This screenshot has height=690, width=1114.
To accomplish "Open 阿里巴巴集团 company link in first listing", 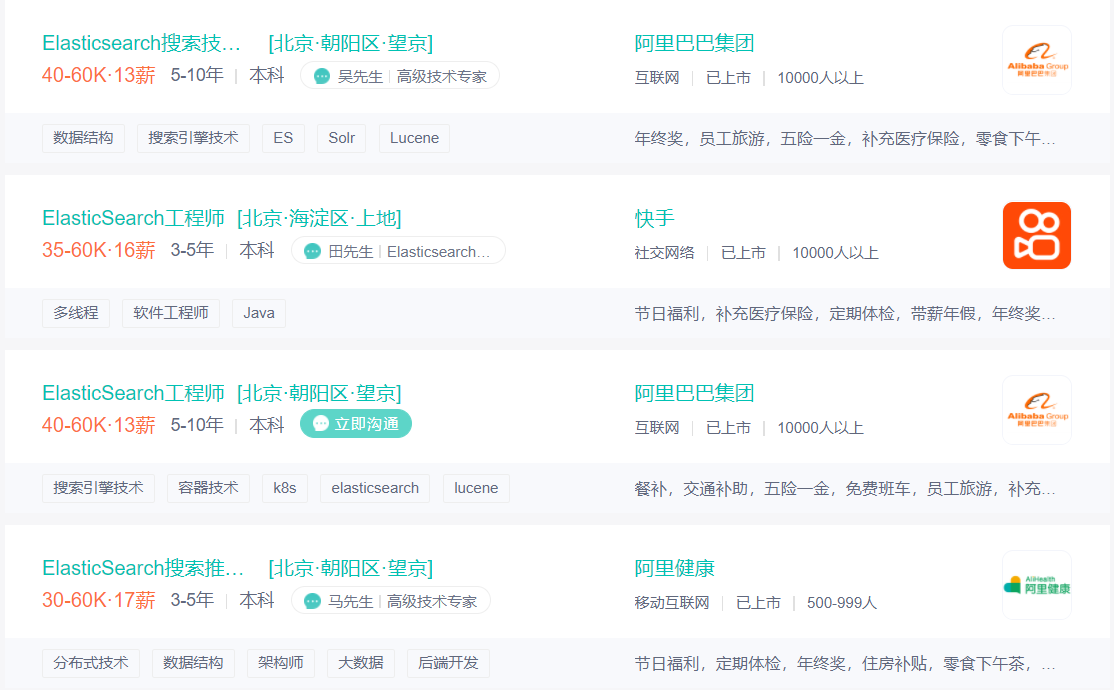I will [694, 43].
